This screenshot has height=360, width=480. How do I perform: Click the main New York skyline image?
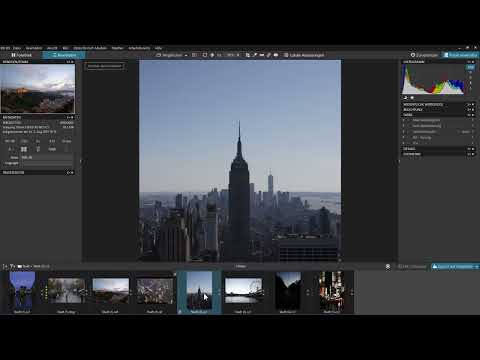(240, 161)
